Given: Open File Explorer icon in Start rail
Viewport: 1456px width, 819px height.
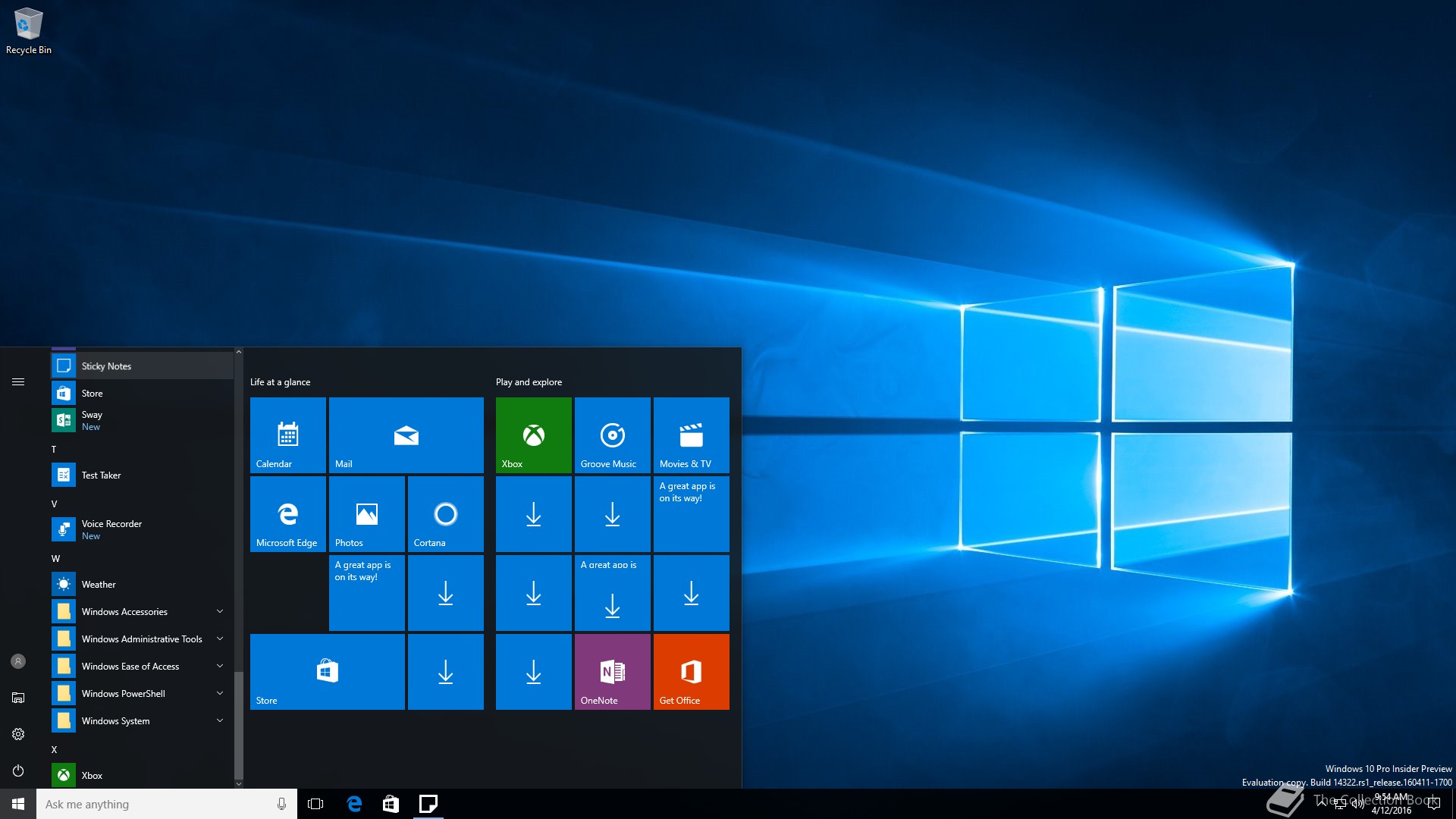Looking at the screenshot, I should click(x=18, y=698).
